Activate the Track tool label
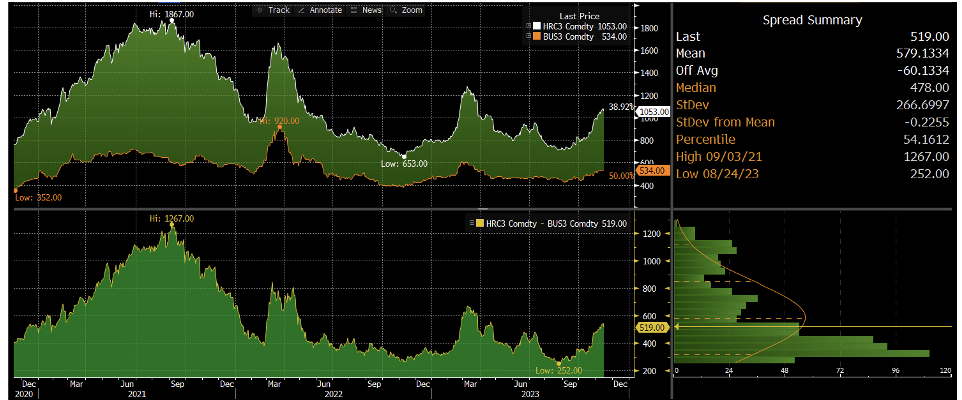962x400 pixels. pos(279,9)
